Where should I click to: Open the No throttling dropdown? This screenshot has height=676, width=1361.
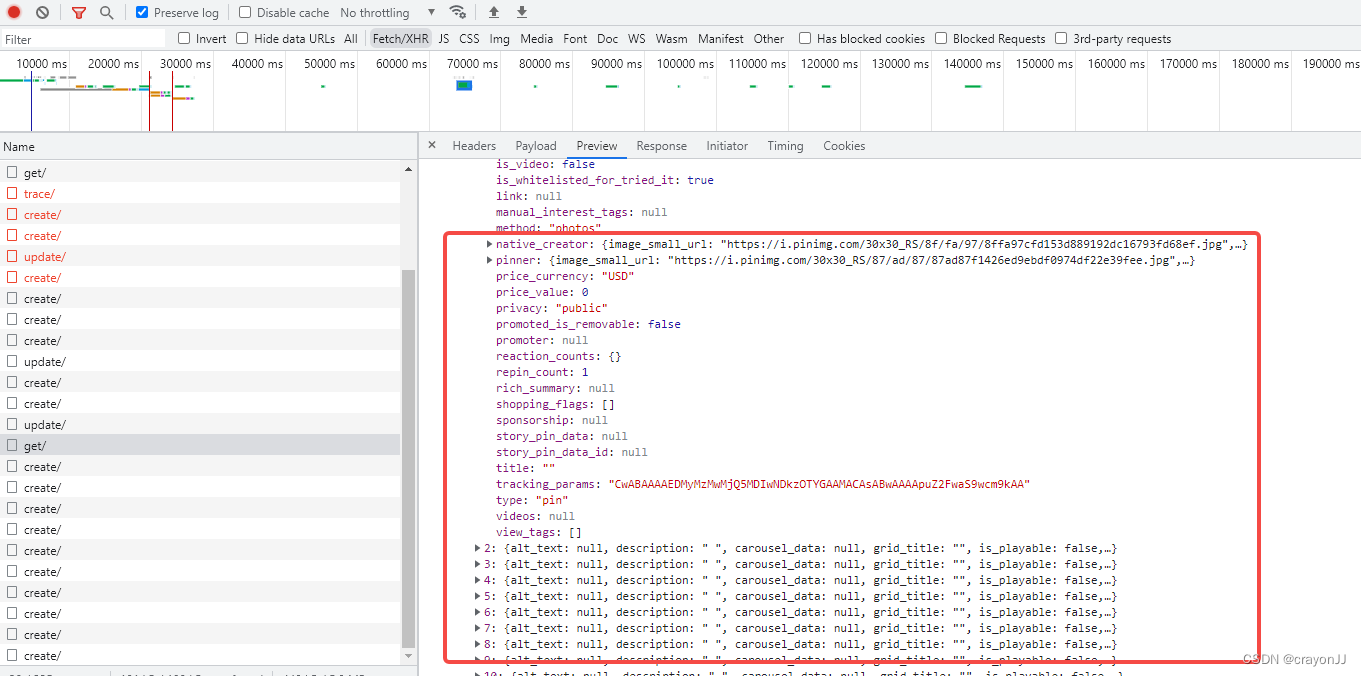[x=388, y=13]
